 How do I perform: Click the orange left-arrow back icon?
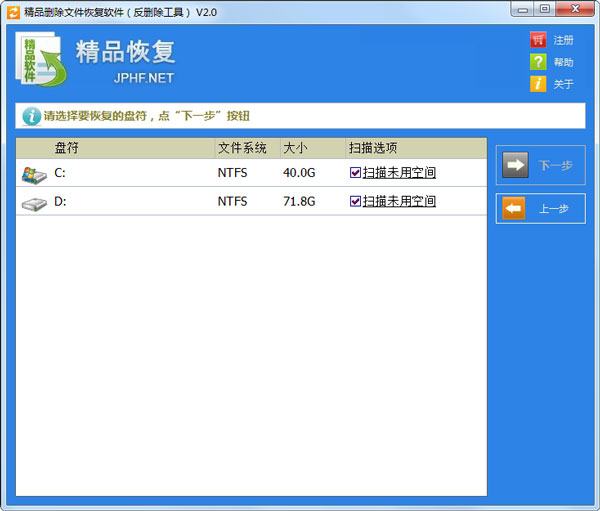coord(514,209)
